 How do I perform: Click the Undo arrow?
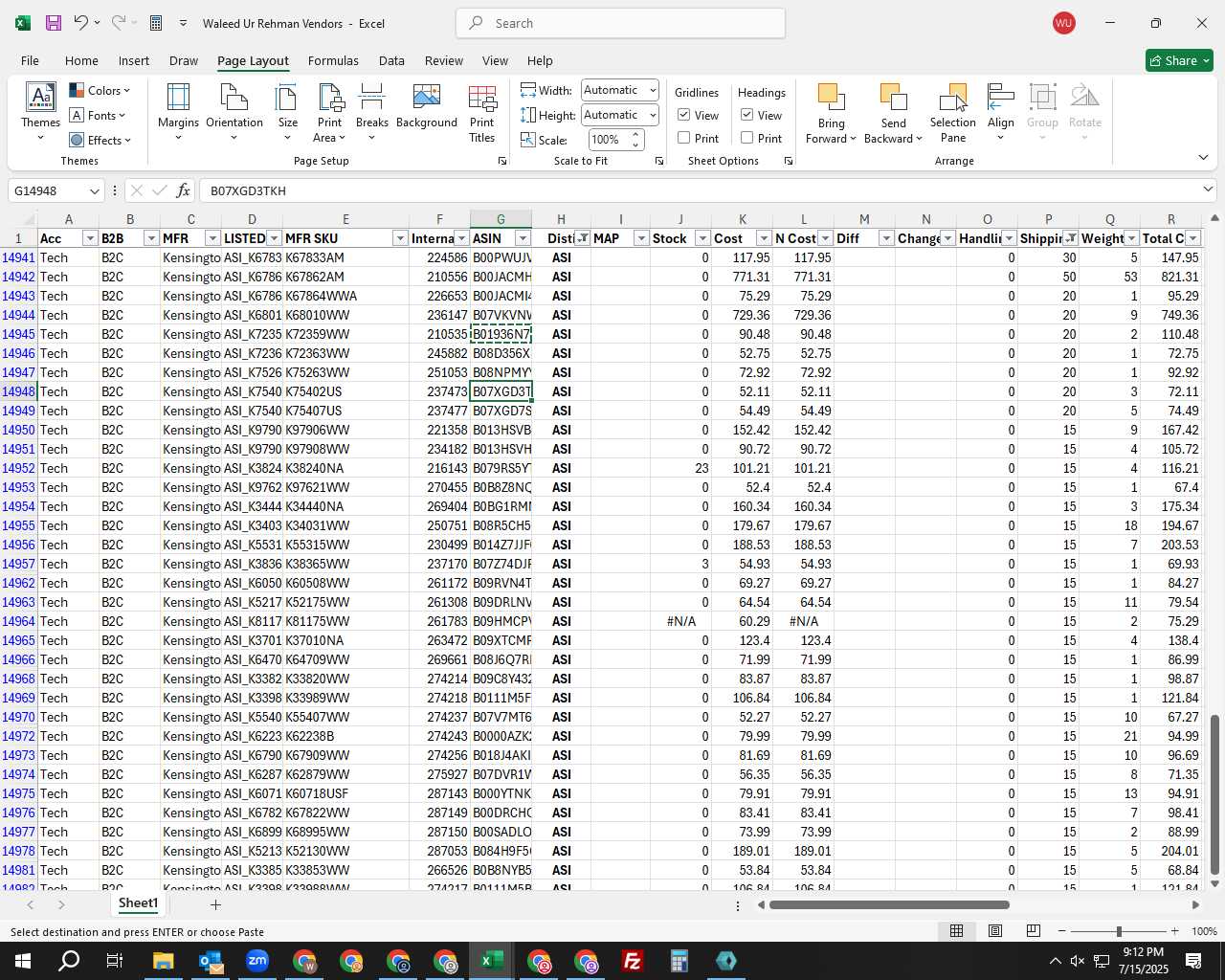pyautogui.click(x=81, y=23)
